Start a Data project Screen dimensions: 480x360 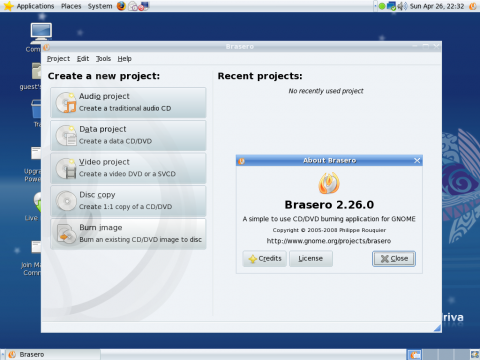(128, 135)
